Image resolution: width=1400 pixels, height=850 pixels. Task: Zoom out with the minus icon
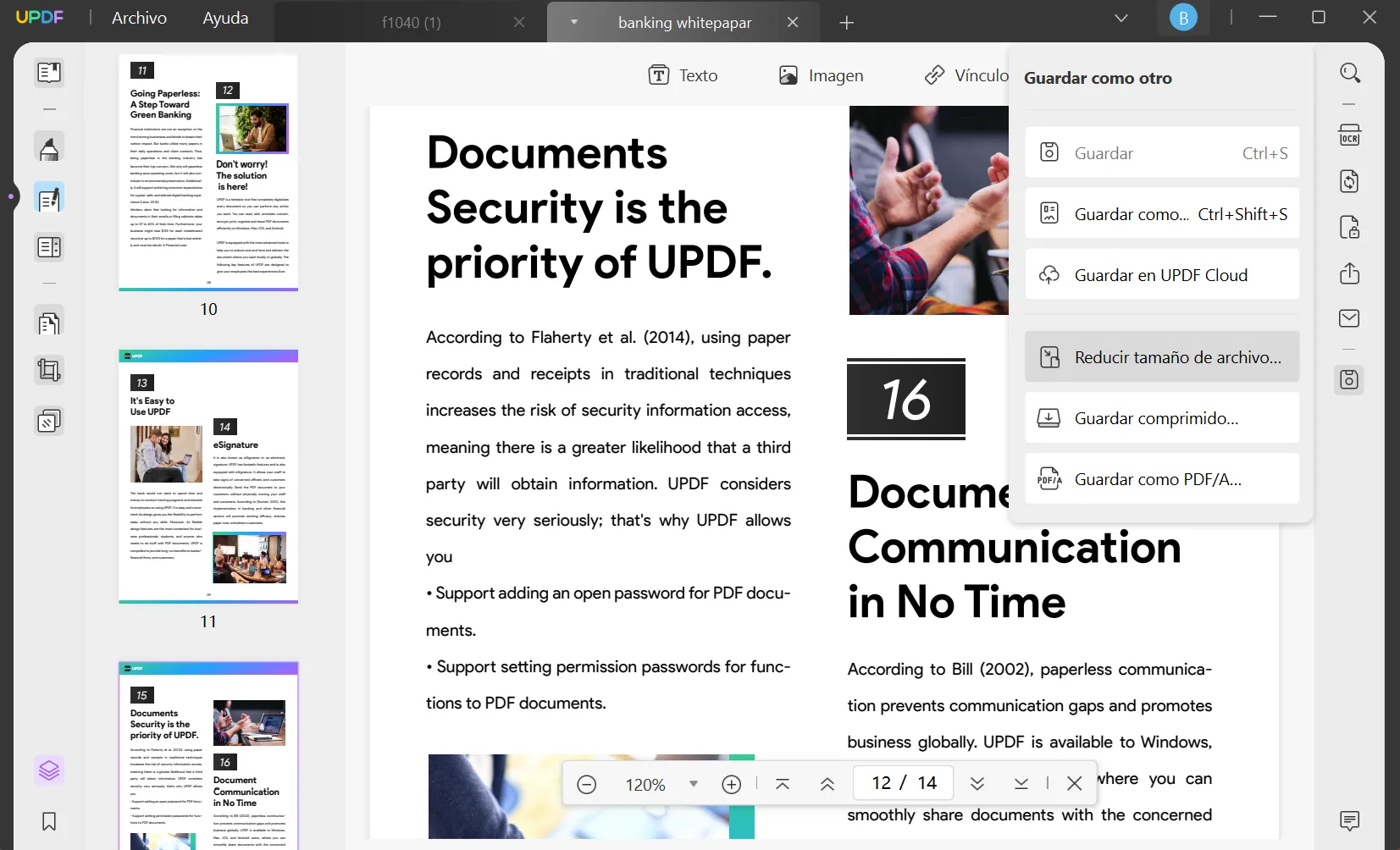586,785
